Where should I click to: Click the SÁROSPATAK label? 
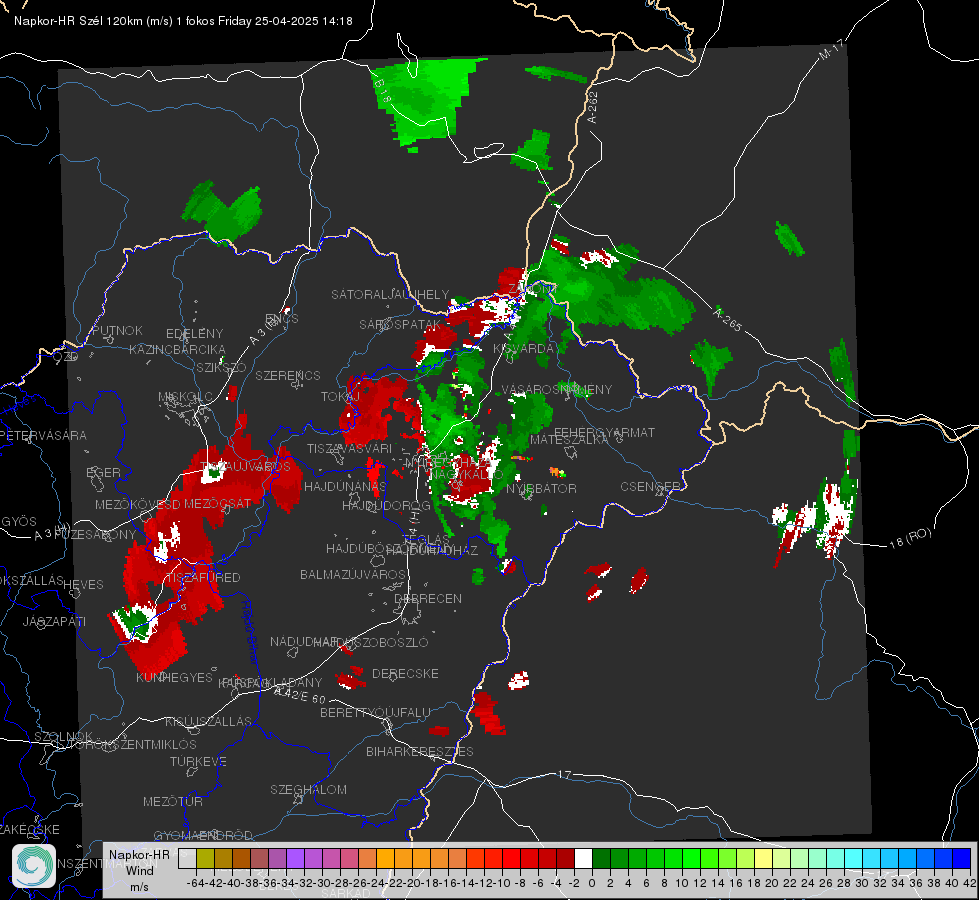point(400,325)
